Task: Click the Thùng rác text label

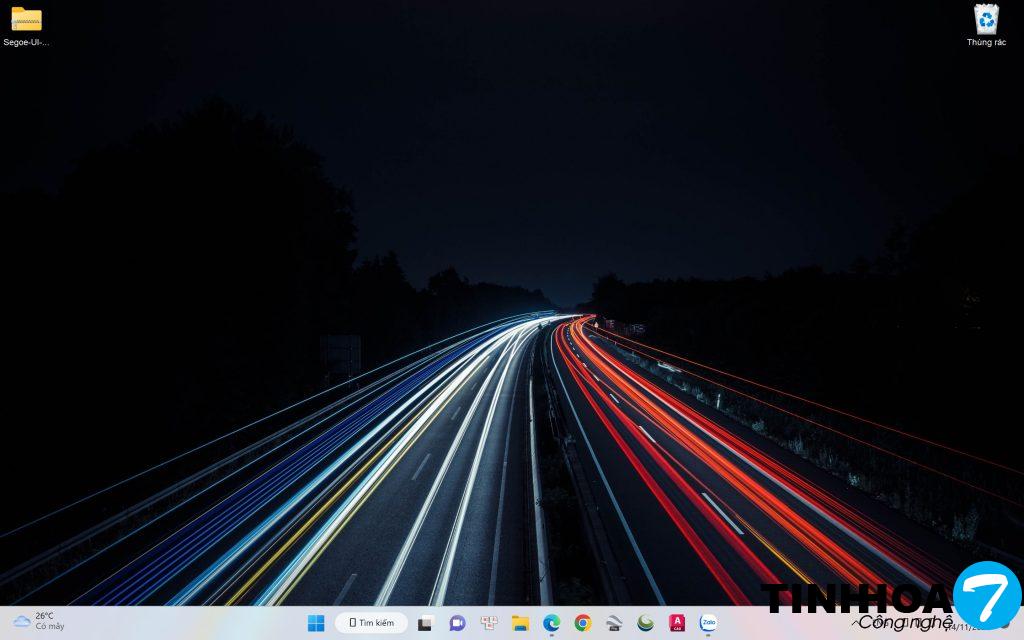Action: (x=986, y=43)
